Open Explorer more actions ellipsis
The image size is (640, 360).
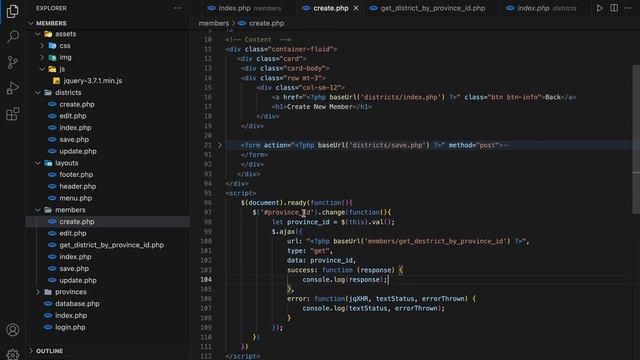click(x=178, y=8)
